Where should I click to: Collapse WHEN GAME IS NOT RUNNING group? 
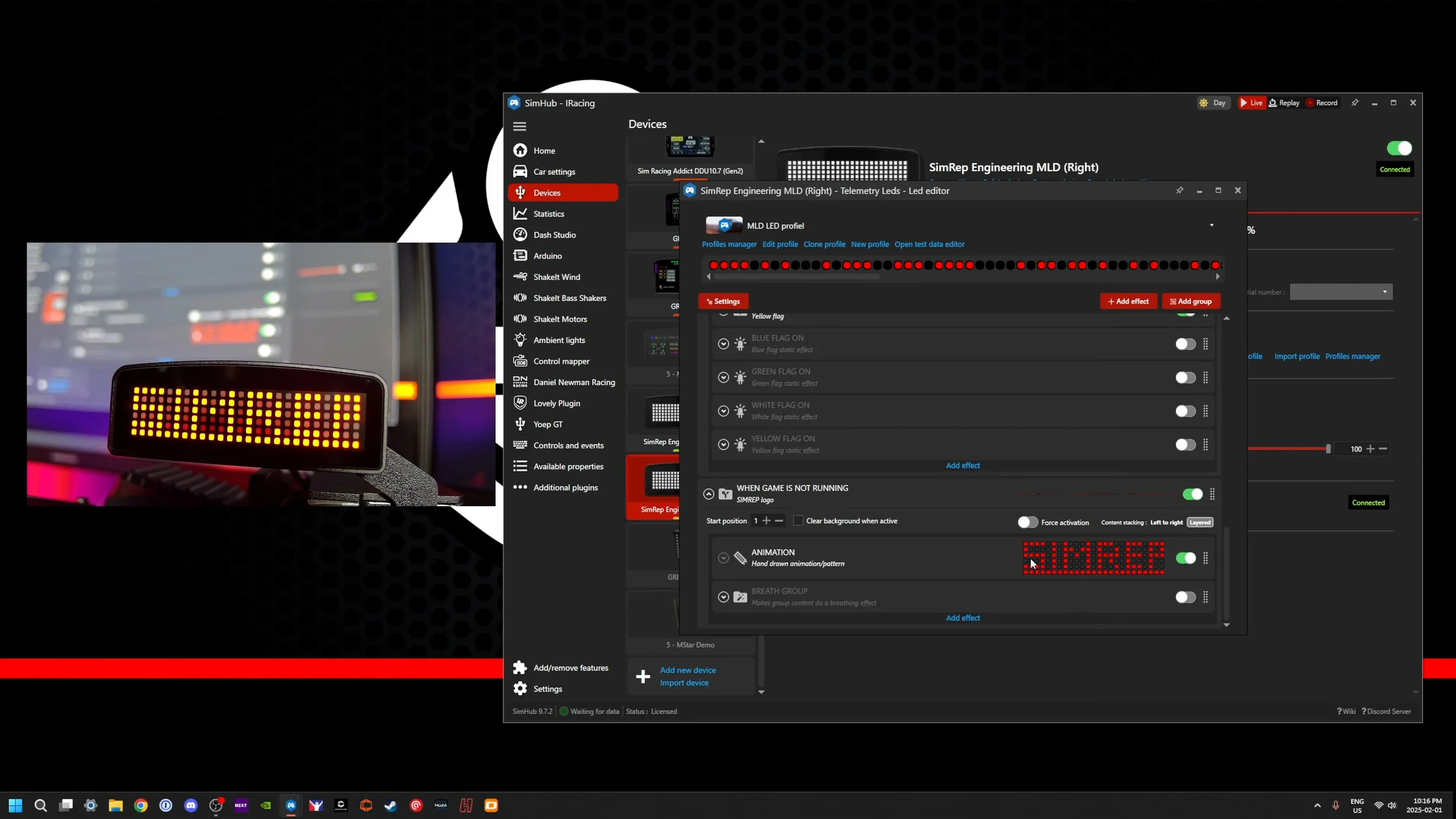(x=708, y=494)
